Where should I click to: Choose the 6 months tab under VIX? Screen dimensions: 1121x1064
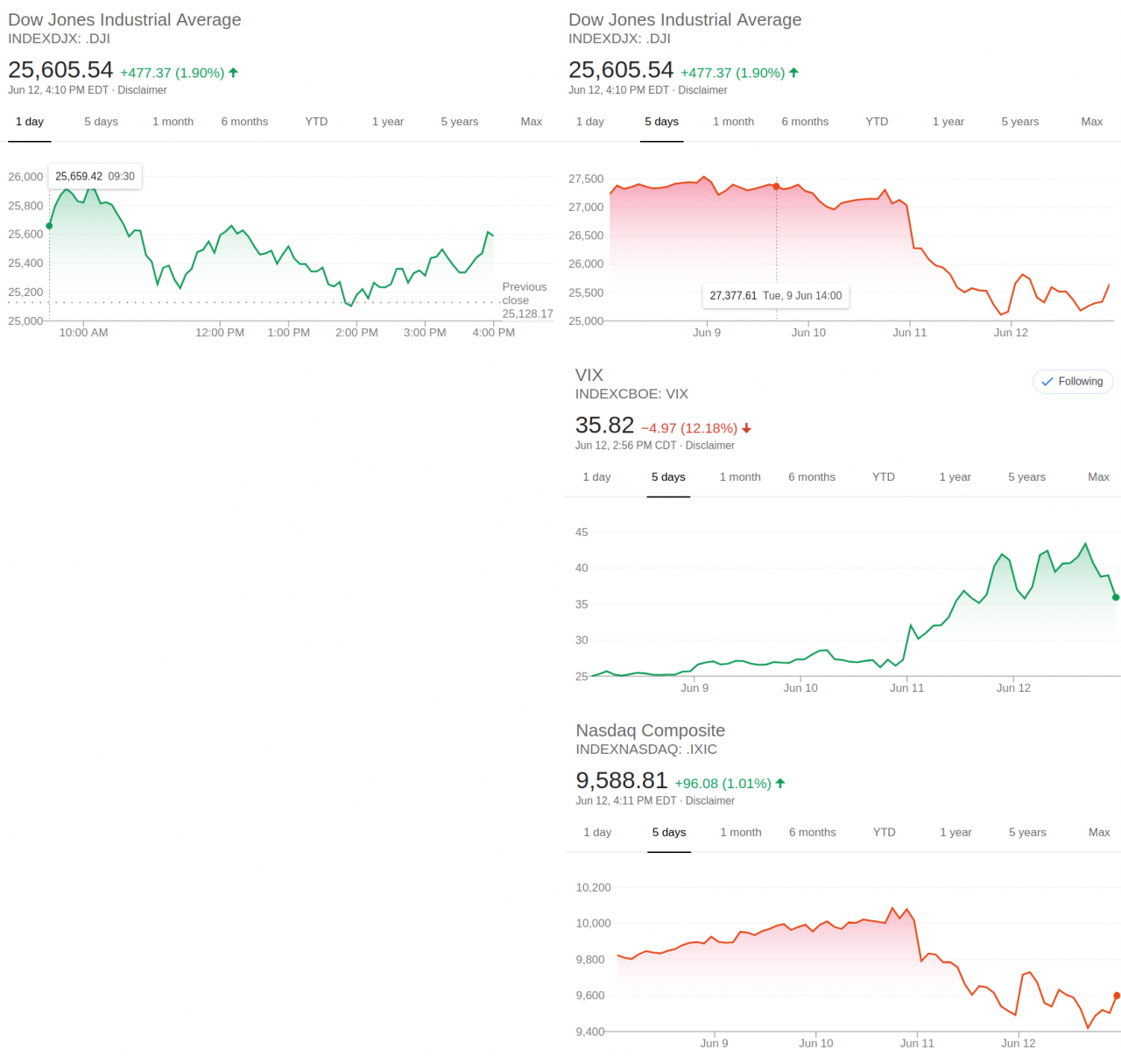click(x=811, y=477)
